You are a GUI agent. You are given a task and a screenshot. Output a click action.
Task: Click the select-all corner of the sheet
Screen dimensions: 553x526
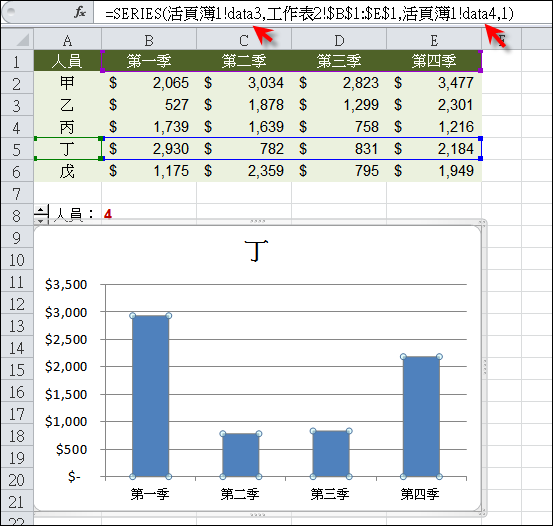click(x=18, y=39)
